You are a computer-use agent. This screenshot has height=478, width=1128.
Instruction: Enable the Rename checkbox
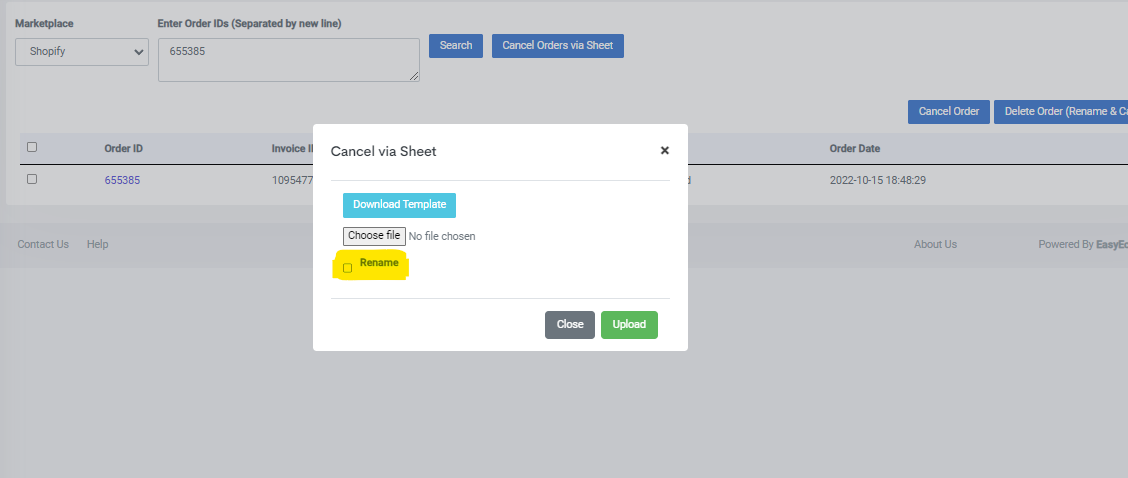[x=347, y=268]
